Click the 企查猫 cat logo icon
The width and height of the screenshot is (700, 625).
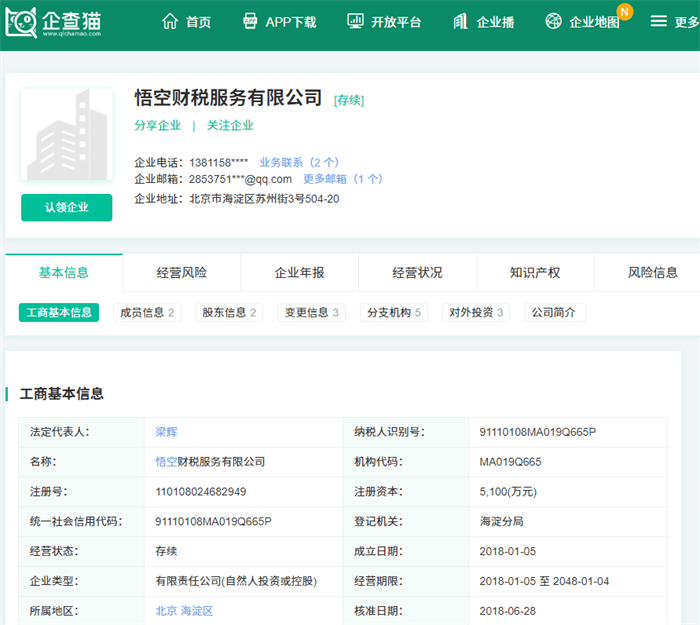pyautogui.click(x=21, y=22)
